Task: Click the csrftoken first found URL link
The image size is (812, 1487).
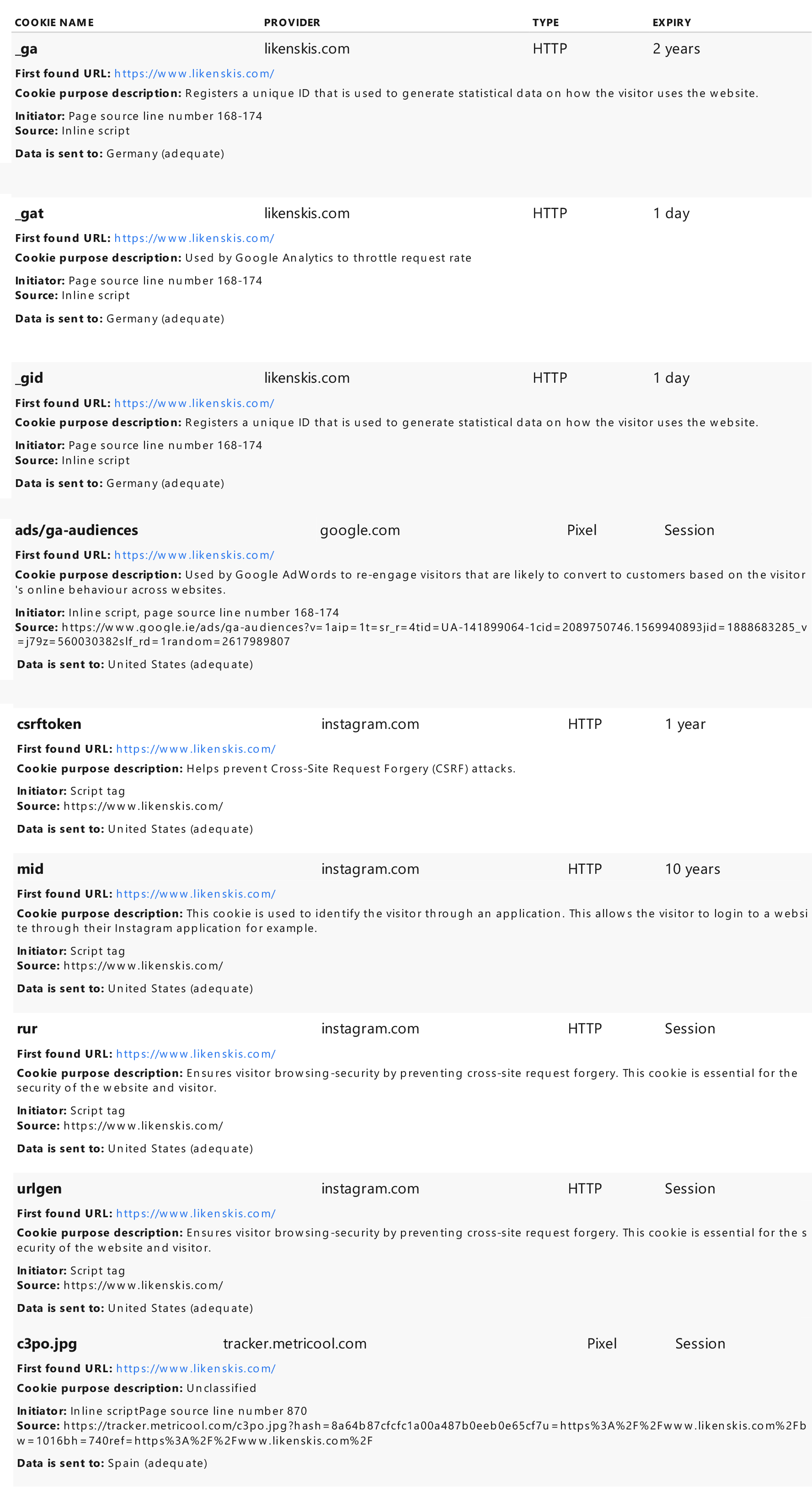Action: tap(196, 749)
